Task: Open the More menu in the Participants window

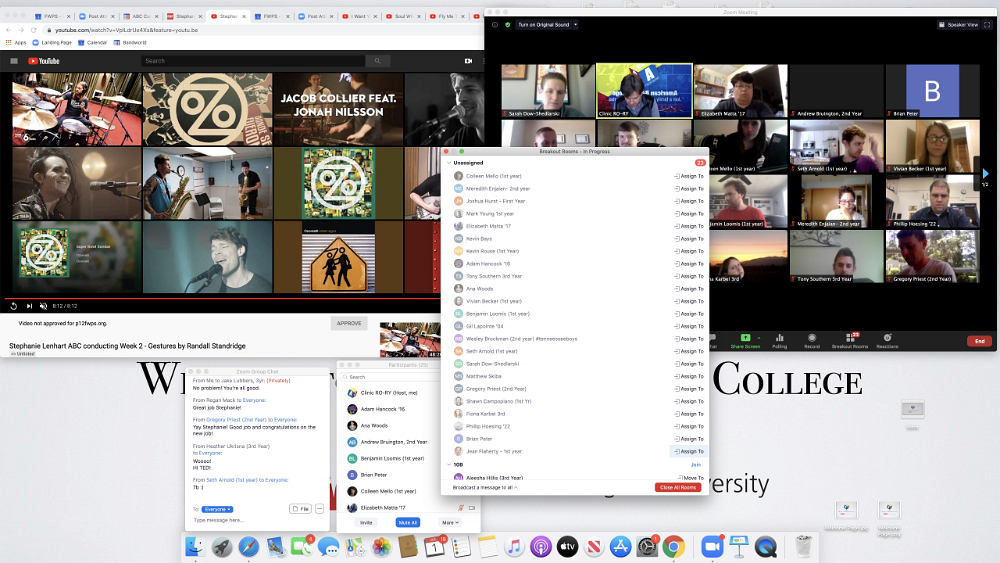Action: coord(450,522)
